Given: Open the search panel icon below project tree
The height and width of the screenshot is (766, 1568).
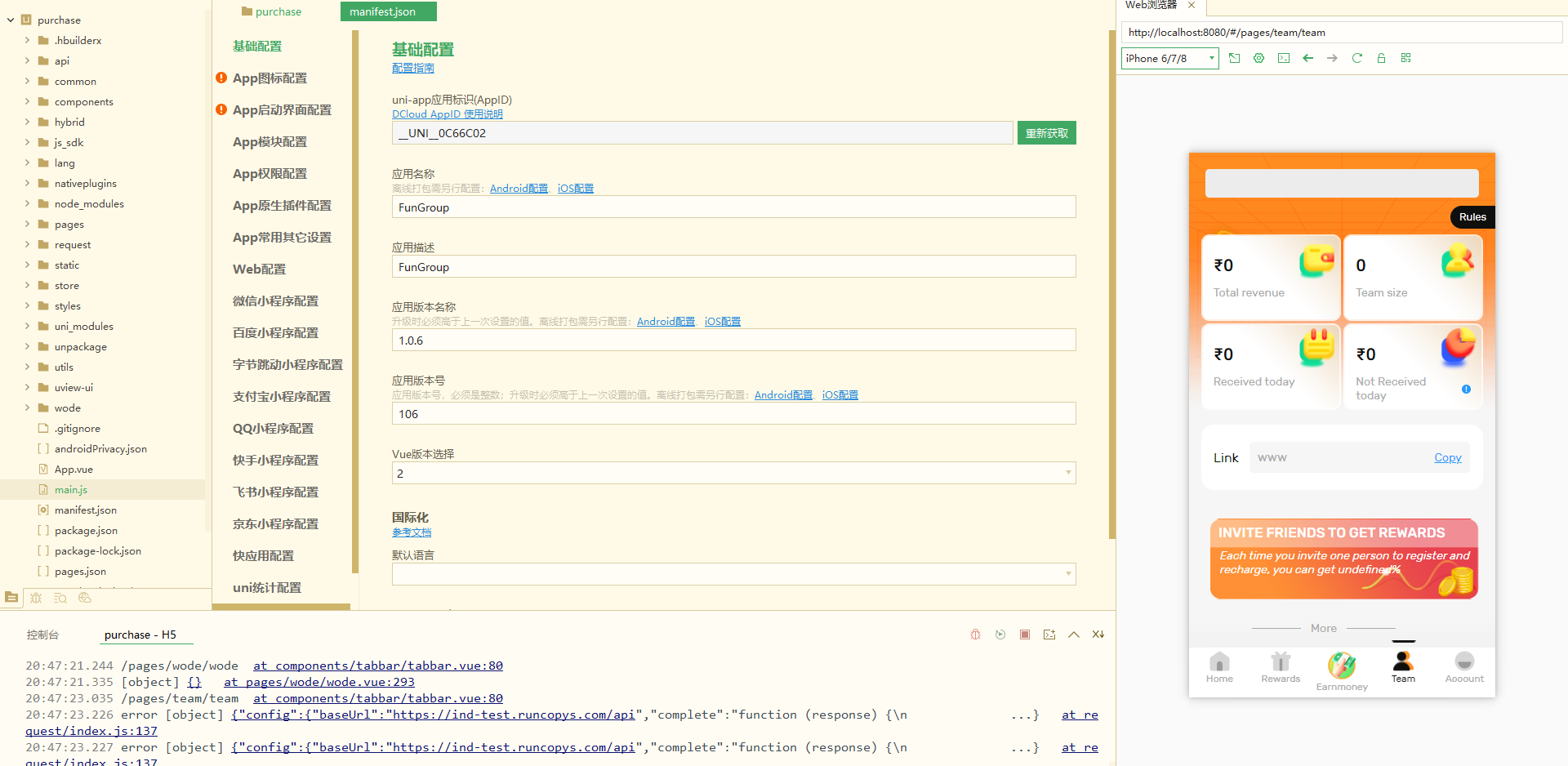Looking at the screenshot, I should pos(60,598).
